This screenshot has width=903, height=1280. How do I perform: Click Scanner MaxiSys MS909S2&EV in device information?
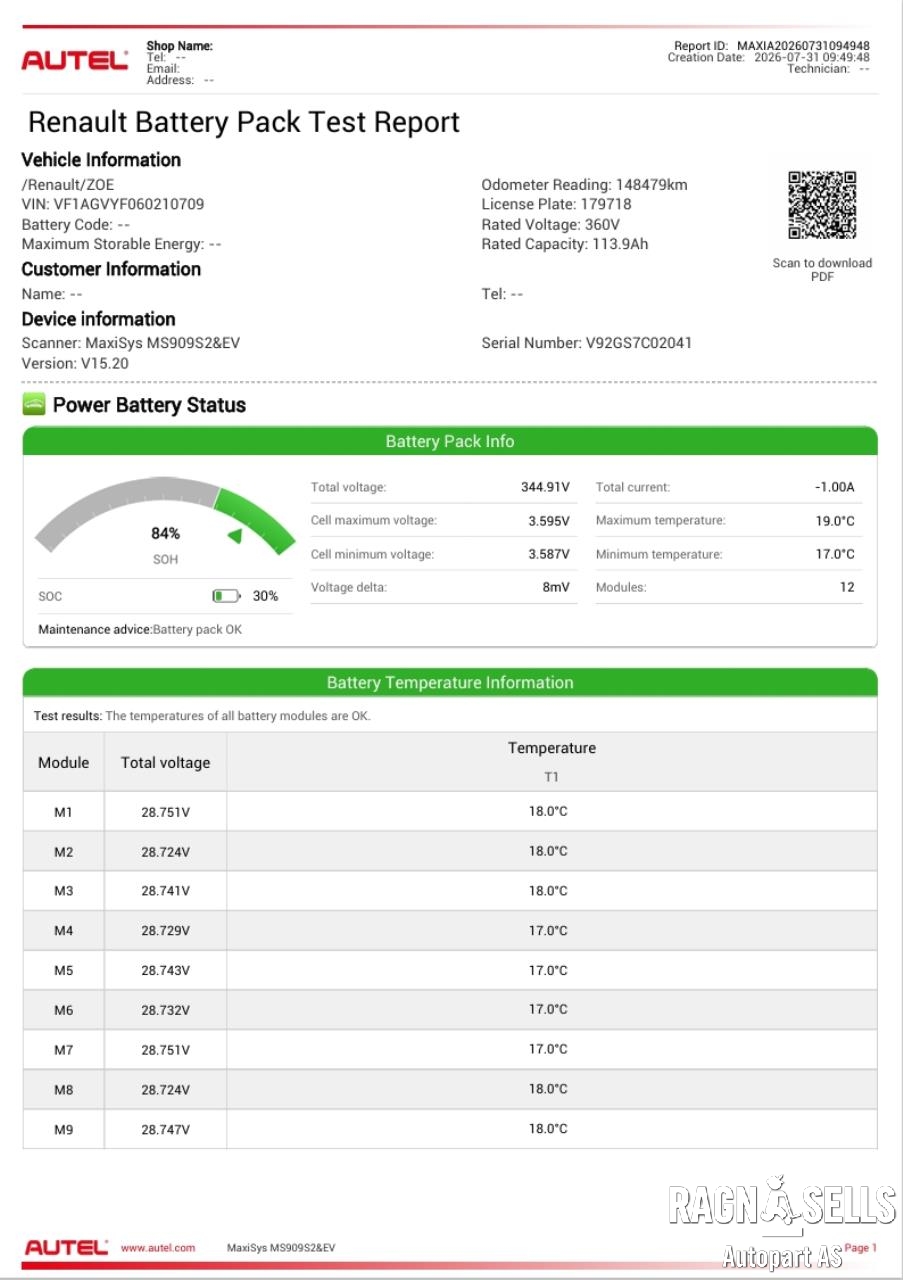(x=131, y=343)
